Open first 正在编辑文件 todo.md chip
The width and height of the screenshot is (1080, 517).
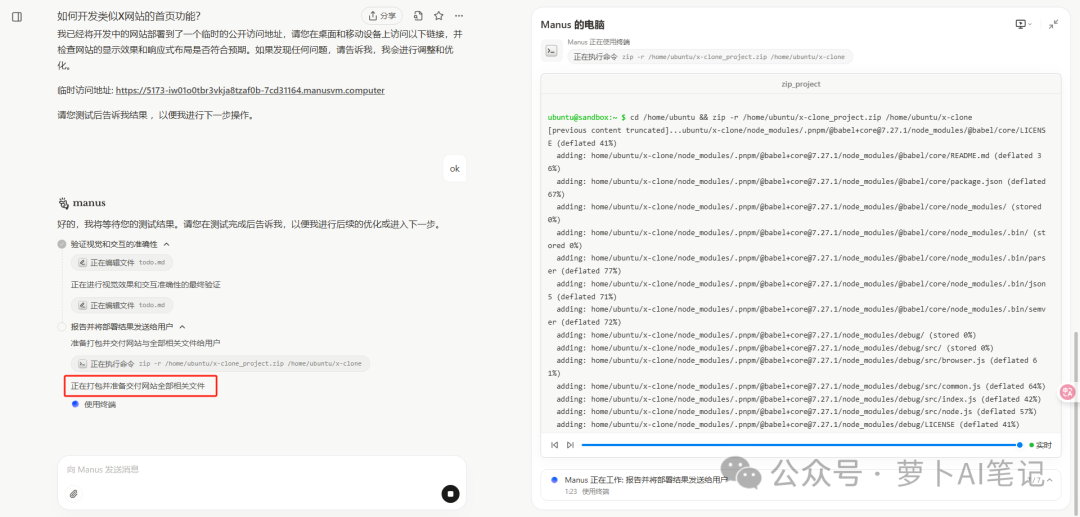122,262
